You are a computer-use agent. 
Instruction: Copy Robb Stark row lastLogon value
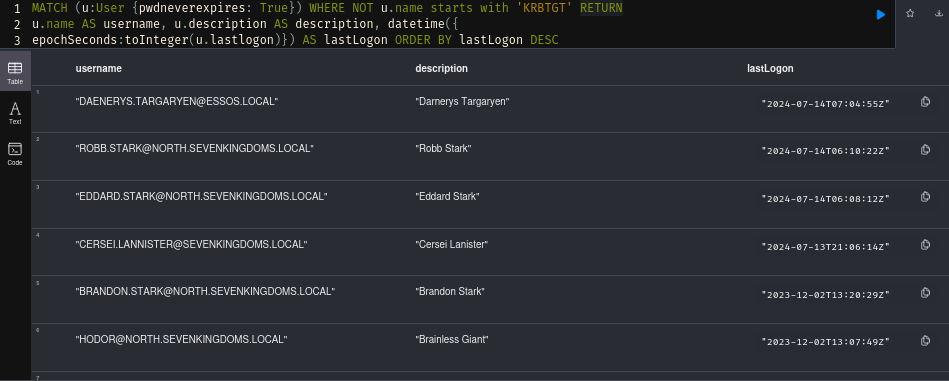coord(925,149)
